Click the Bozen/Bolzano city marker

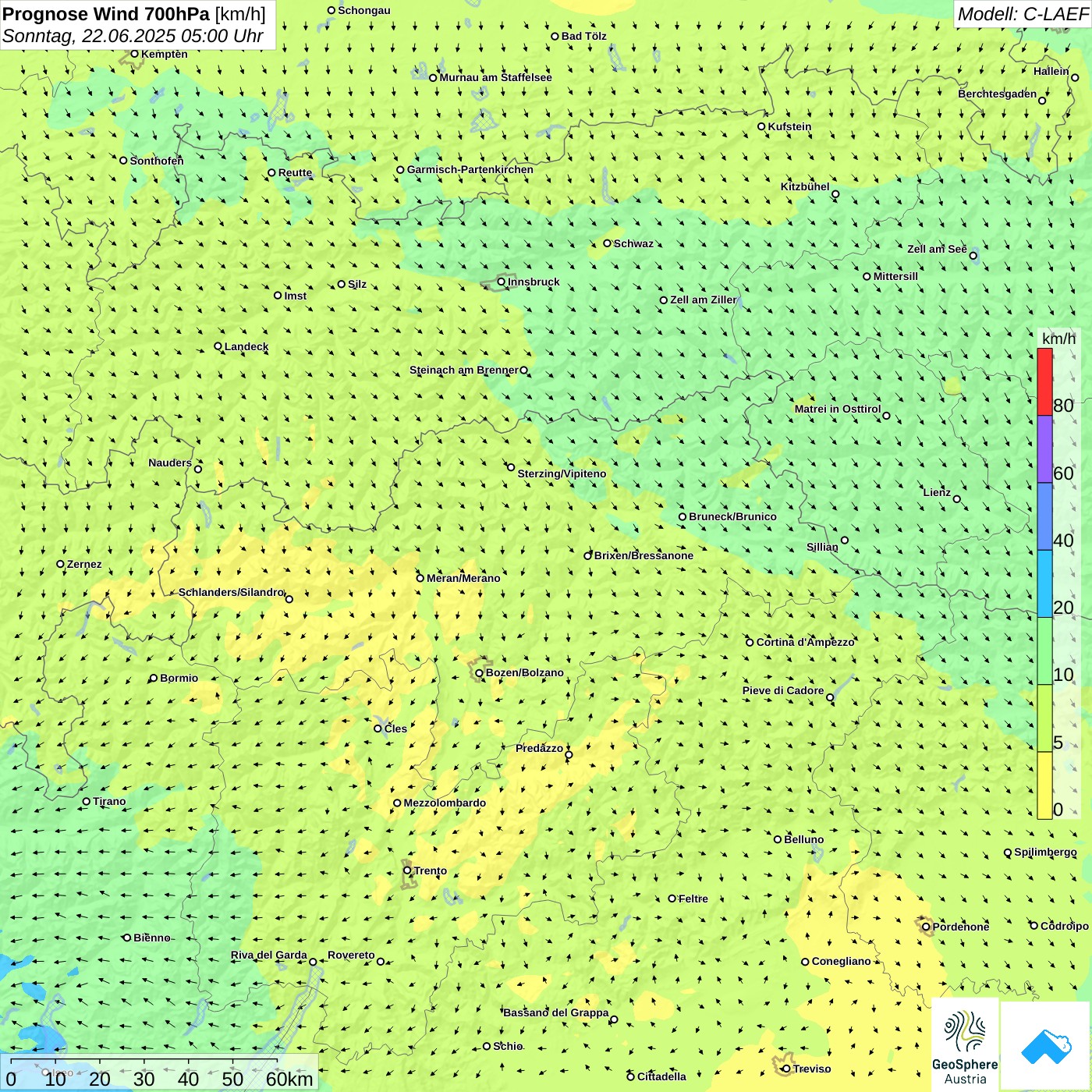point(479,673)
